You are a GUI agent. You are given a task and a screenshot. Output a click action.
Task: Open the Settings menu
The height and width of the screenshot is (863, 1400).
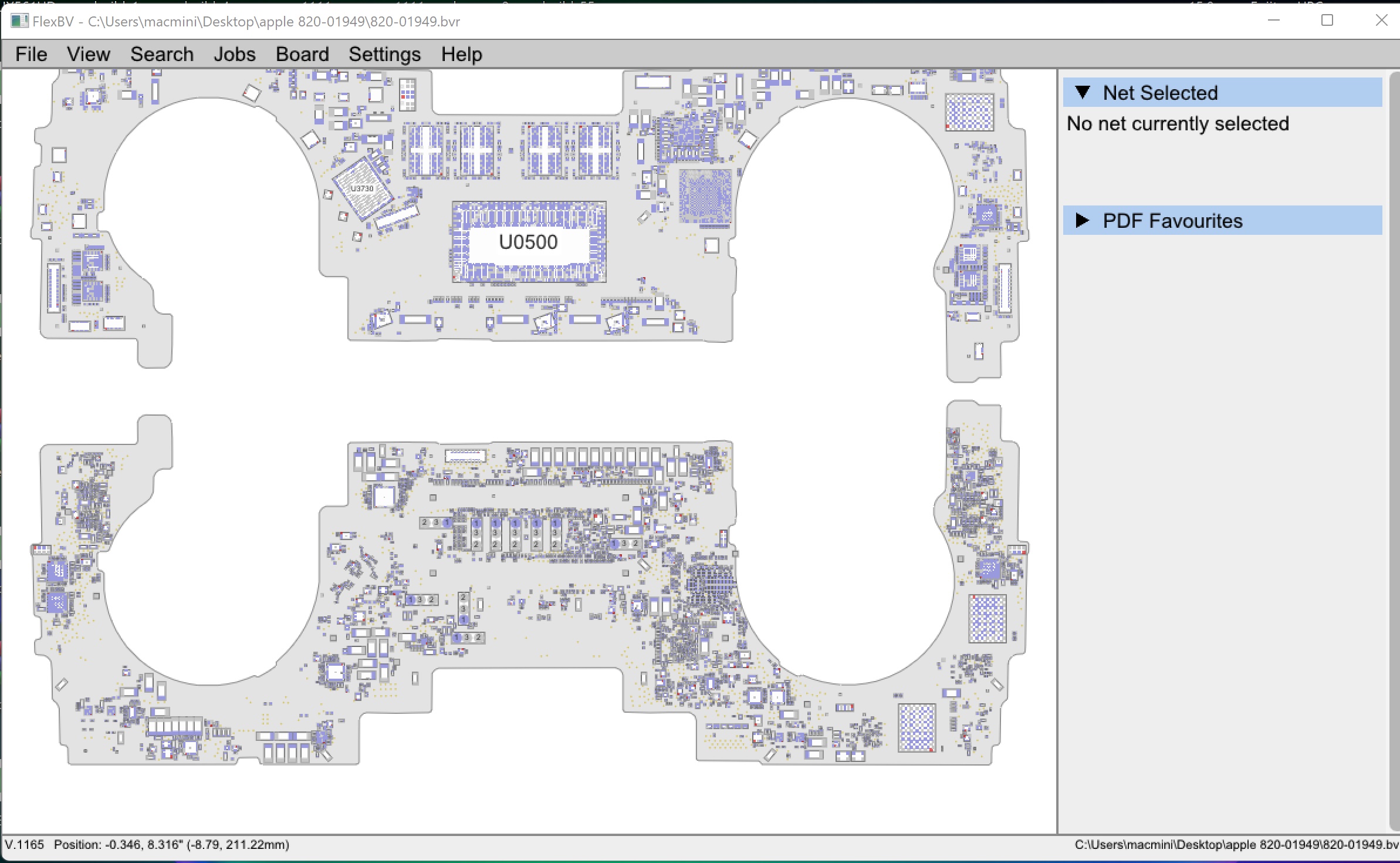(x=384, y=54)
